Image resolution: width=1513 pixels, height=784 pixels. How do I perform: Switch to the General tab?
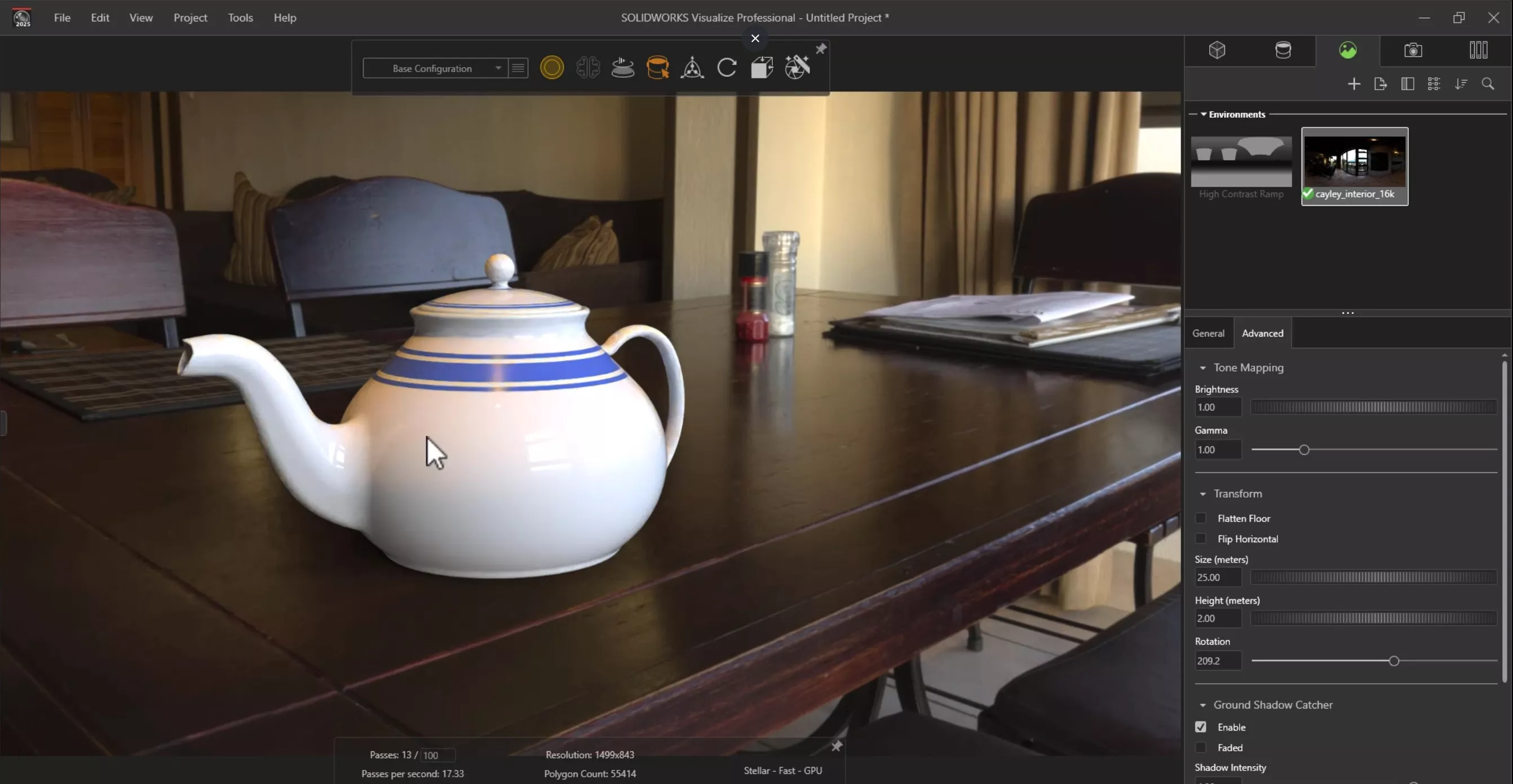[x=1208, y=333]
